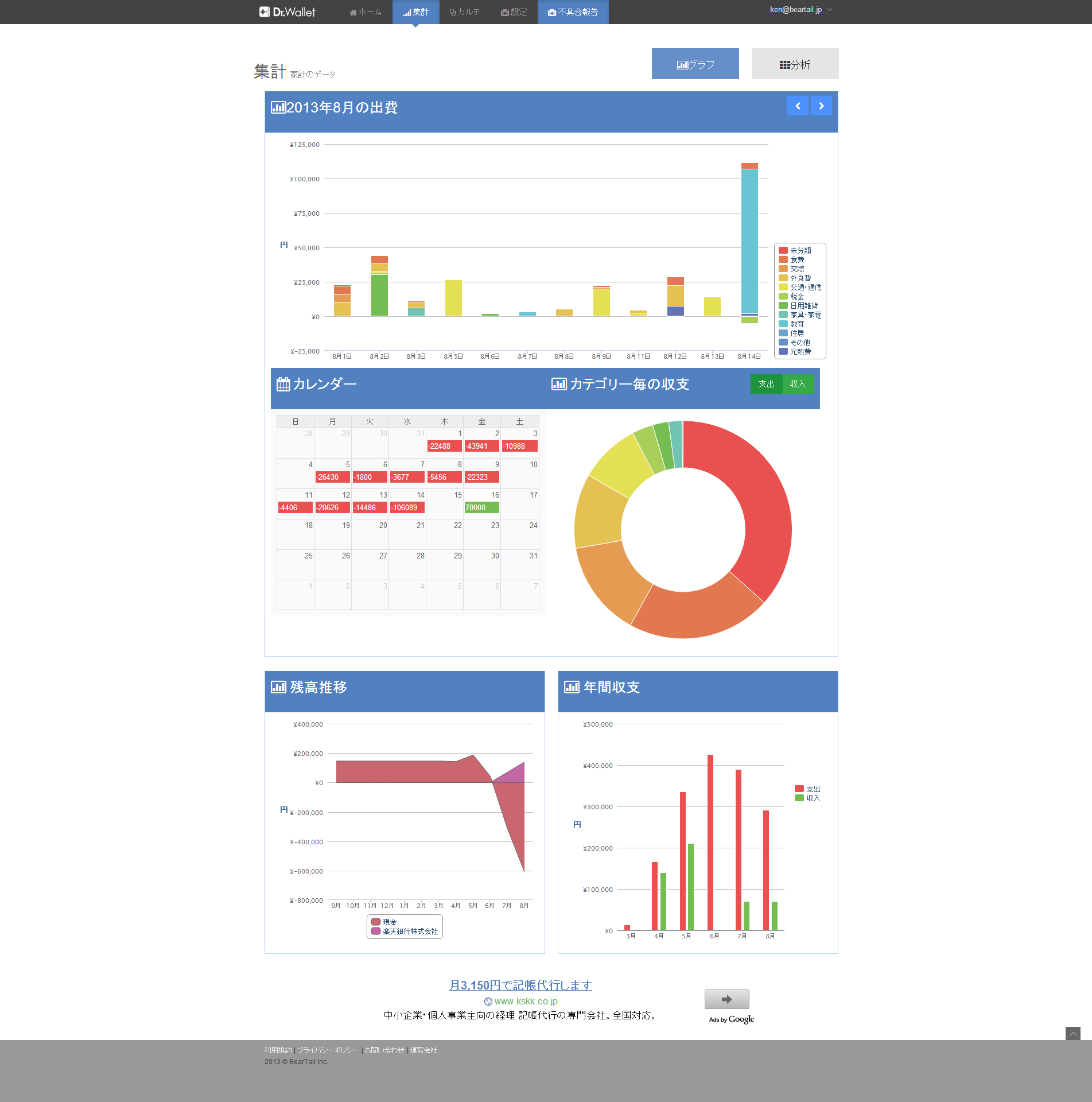The height and width of the screenshot is (1102, 1092).
Task: Go to previous month with left arrow
Action: [x=798, y=106]
